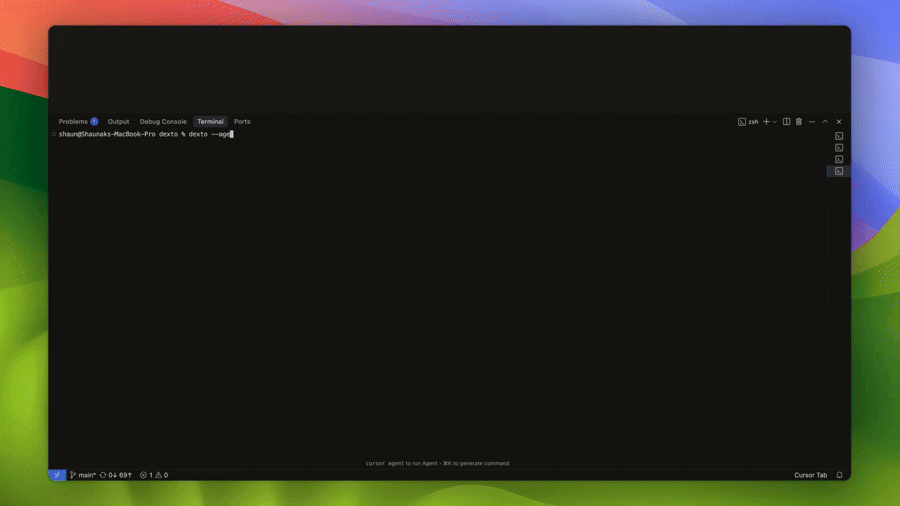This screenshot has height=506, width=900.
Task: Toggle Cursor Tab in the status bar
Action: click(x=810, y=475)
